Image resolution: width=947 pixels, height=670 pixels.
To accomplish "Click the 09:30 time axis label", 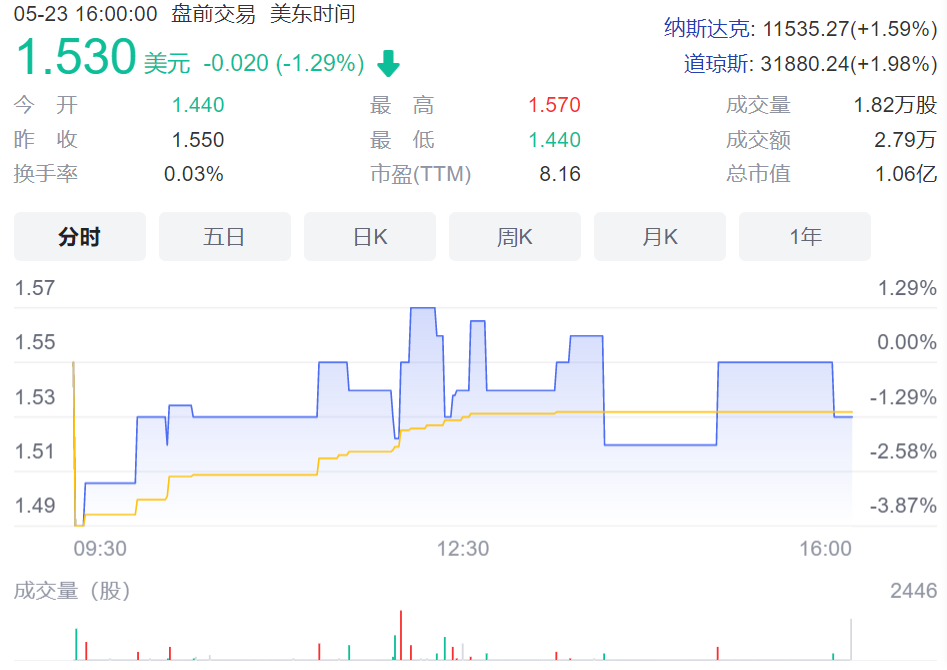I will [100, 548].
